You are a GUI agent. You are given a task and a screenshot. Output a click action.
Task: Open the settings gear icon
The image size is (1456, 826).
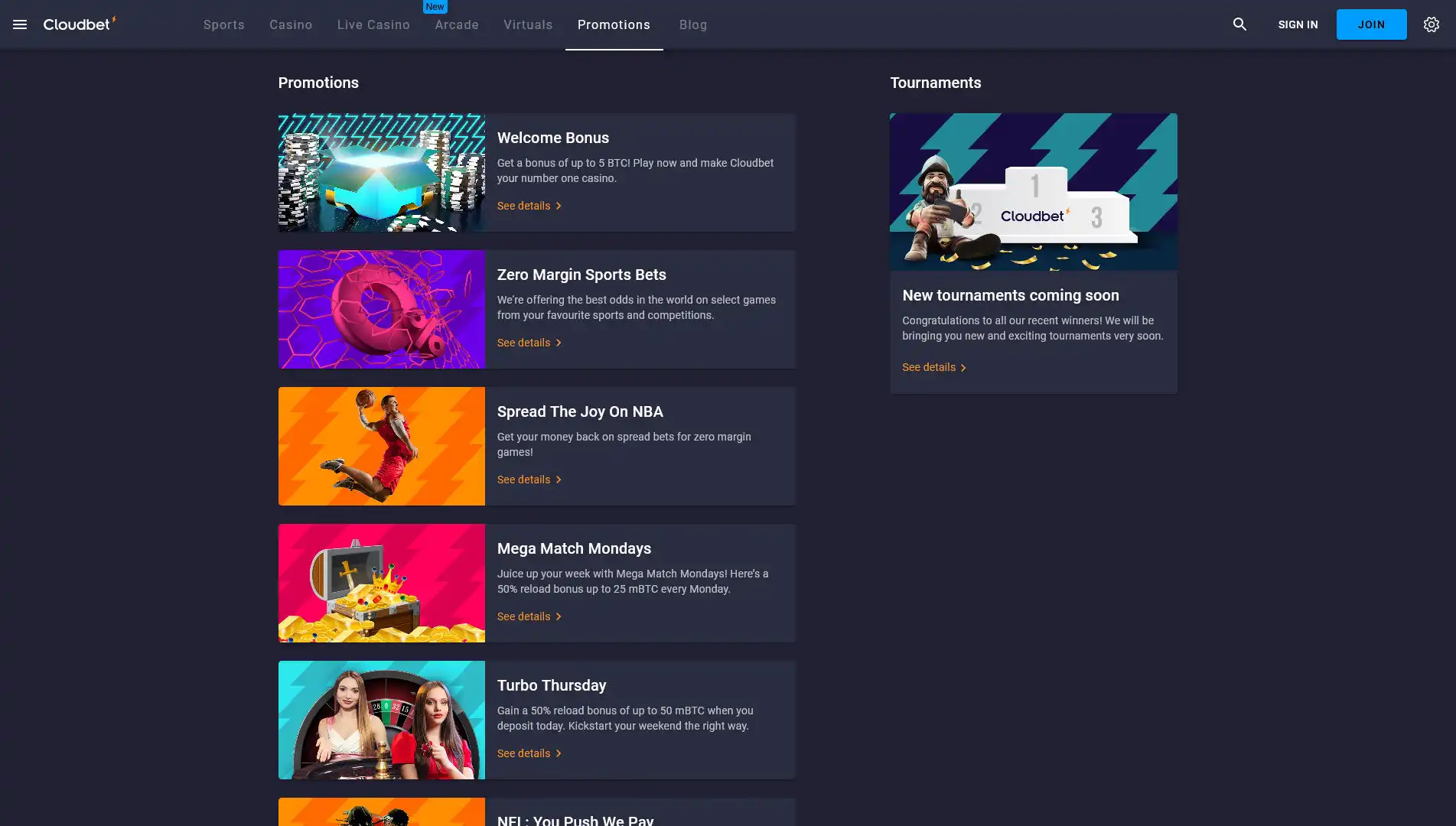pyautogui.click(x=1431, y=24)
